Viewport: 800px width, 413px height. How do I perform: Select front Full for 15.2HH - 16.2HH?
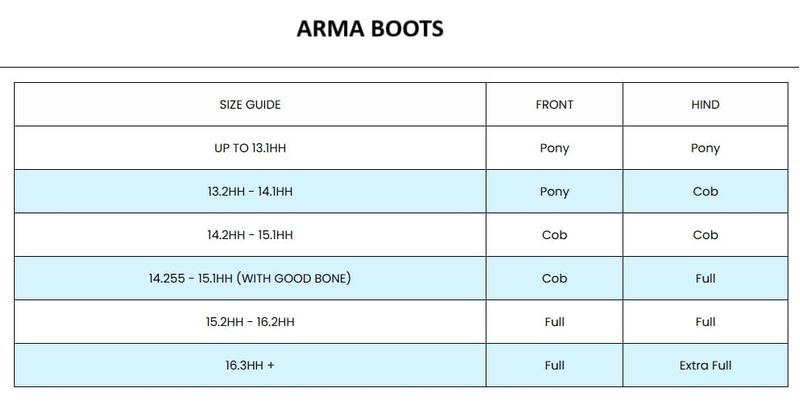coord(554,322)
